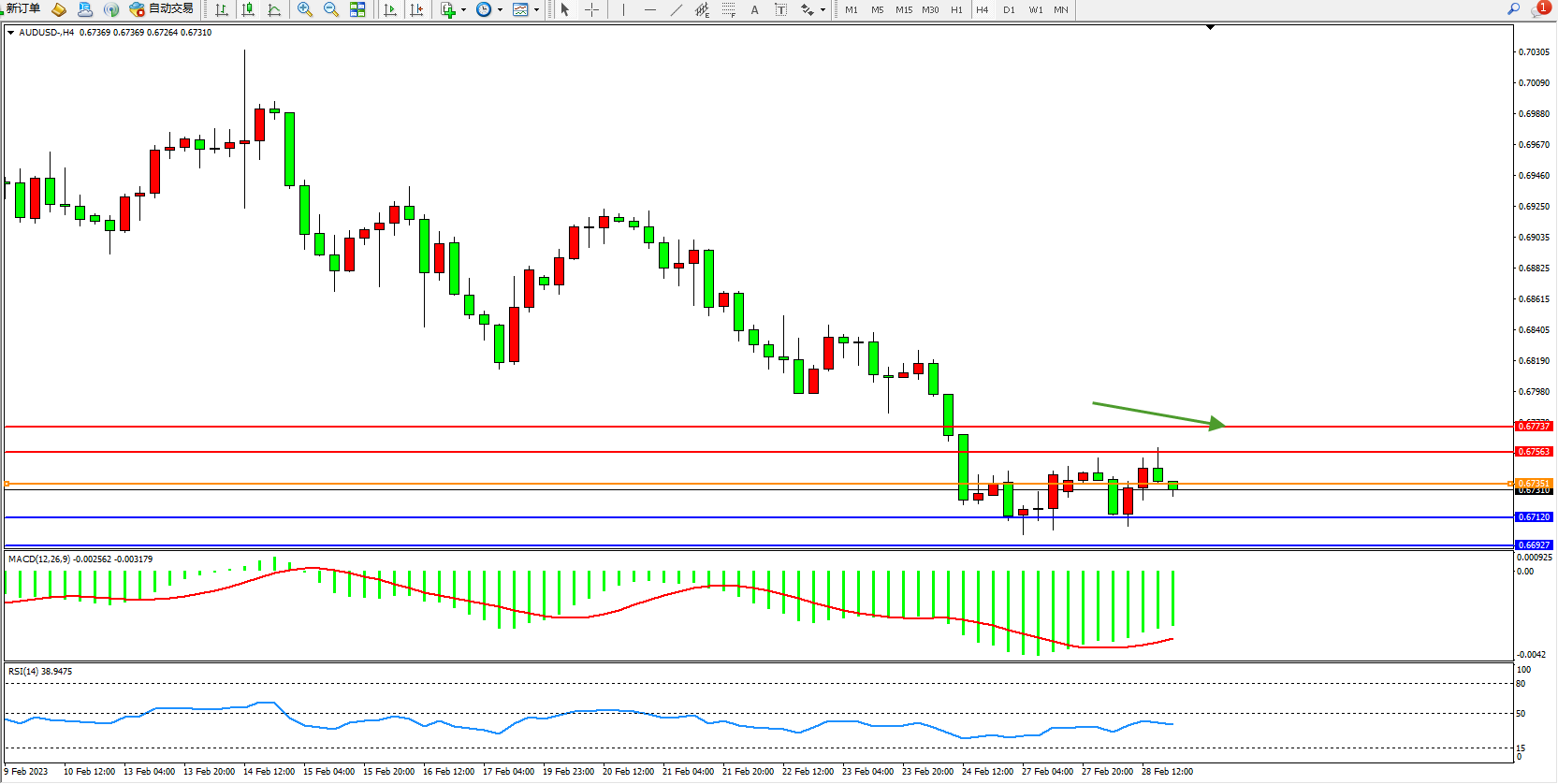Select the text label tool
This screenshot has height=784, width=1558.
[754, 9]
